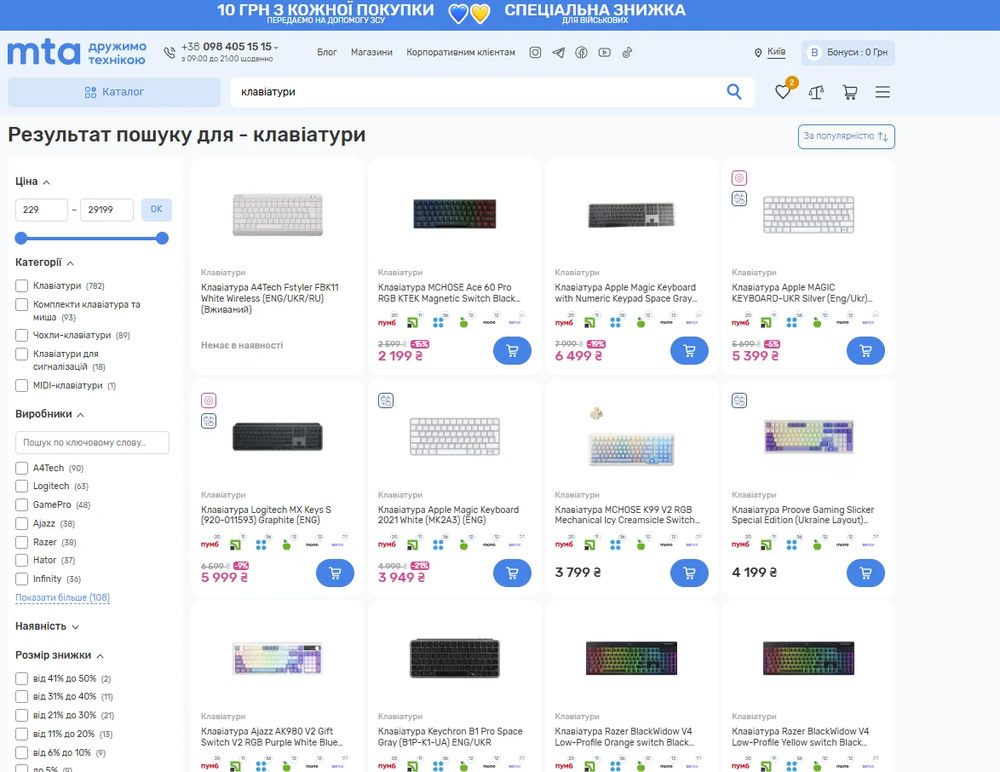This screenshot has width=1000, height=772.
Task: Open Корпоративним клієнтам menu item
Action: coord(460,52)
